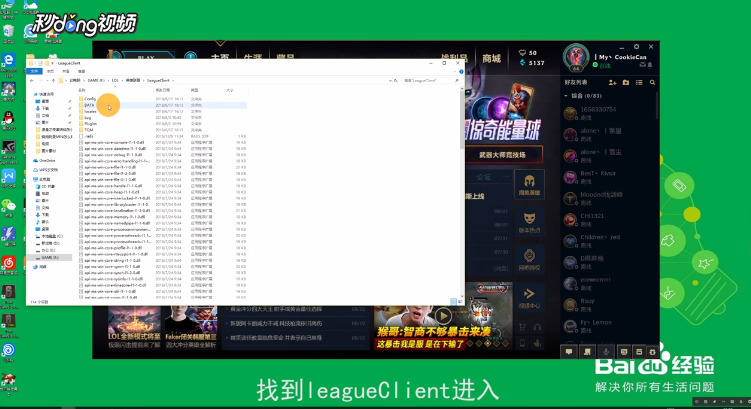The image size is (751, 409).
Task: Click the friend search magnifier icon
Action: click(652, 82)
